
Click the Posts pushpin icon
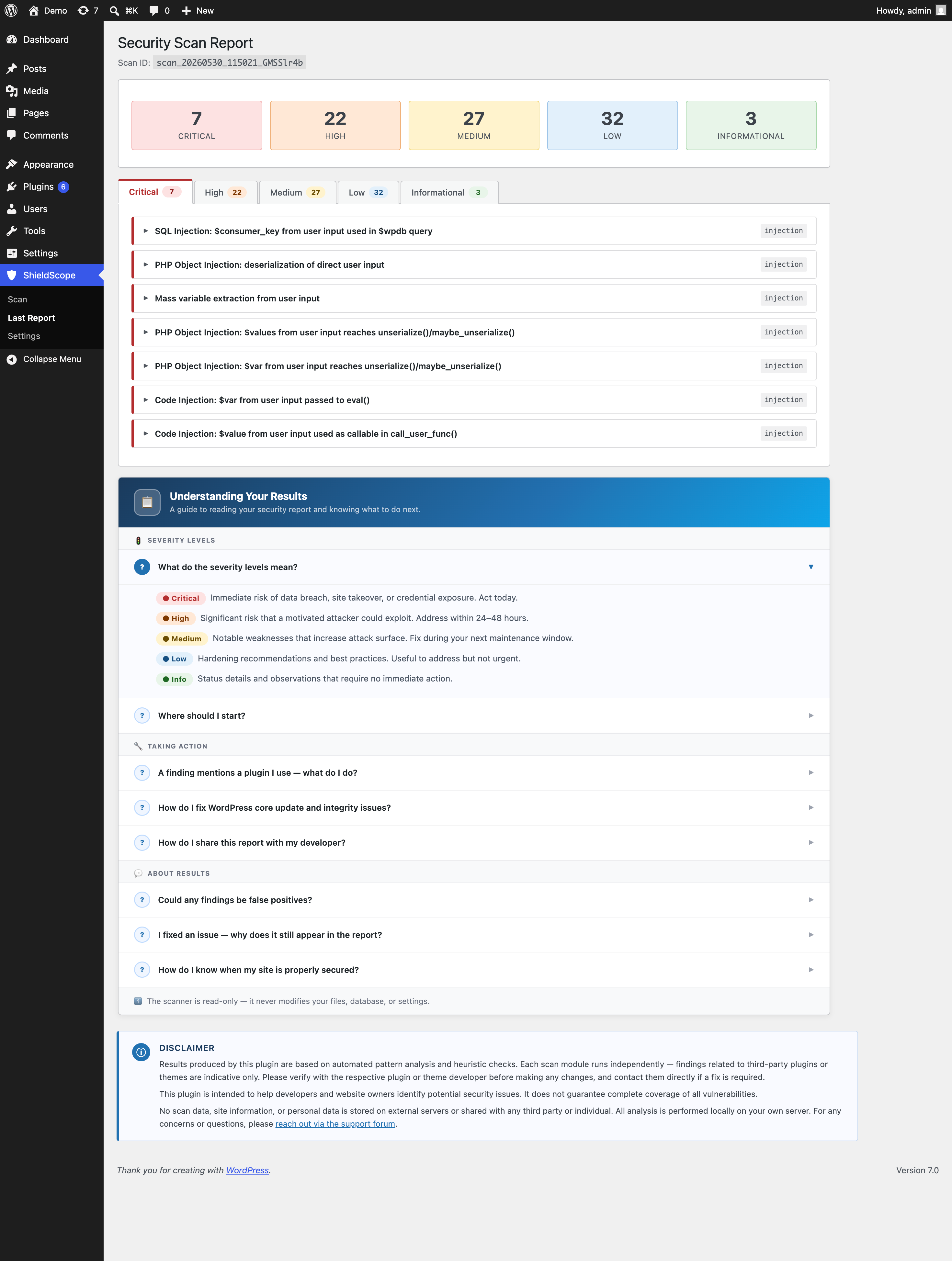point(12,68)
